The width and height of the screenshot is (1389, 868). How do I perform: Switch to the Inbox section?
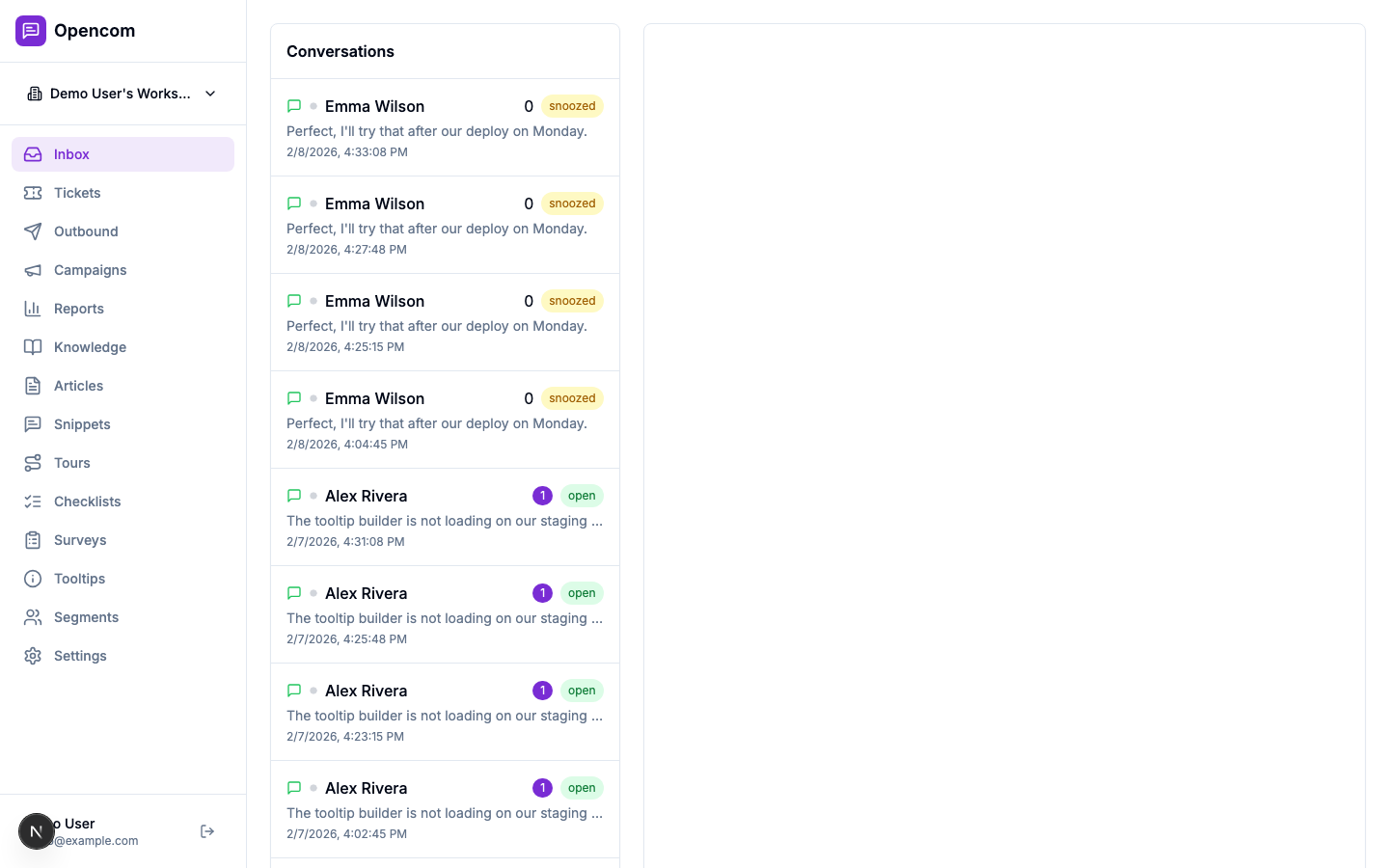point(71,154)
